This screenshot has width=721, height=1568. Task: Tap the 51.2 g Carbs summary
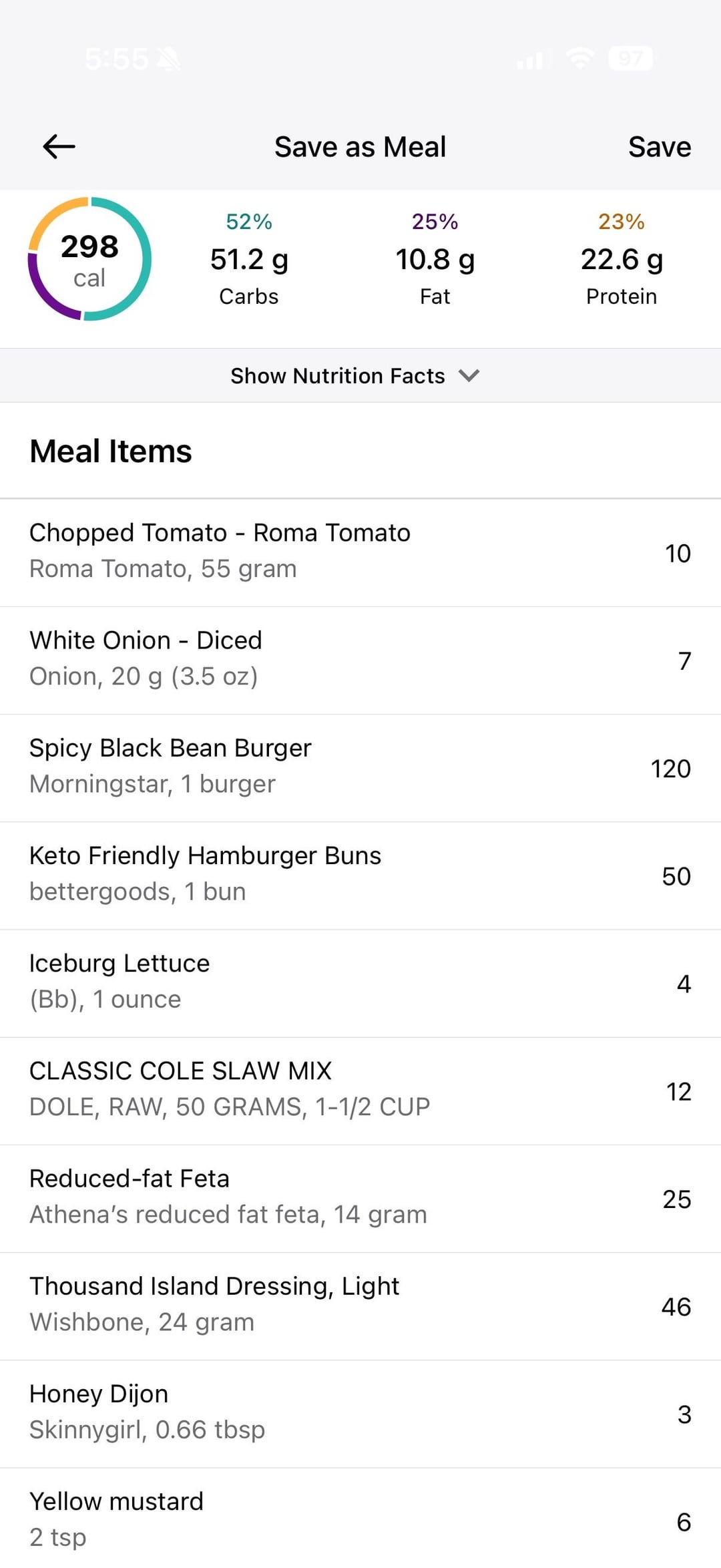(x=249, y=260)
